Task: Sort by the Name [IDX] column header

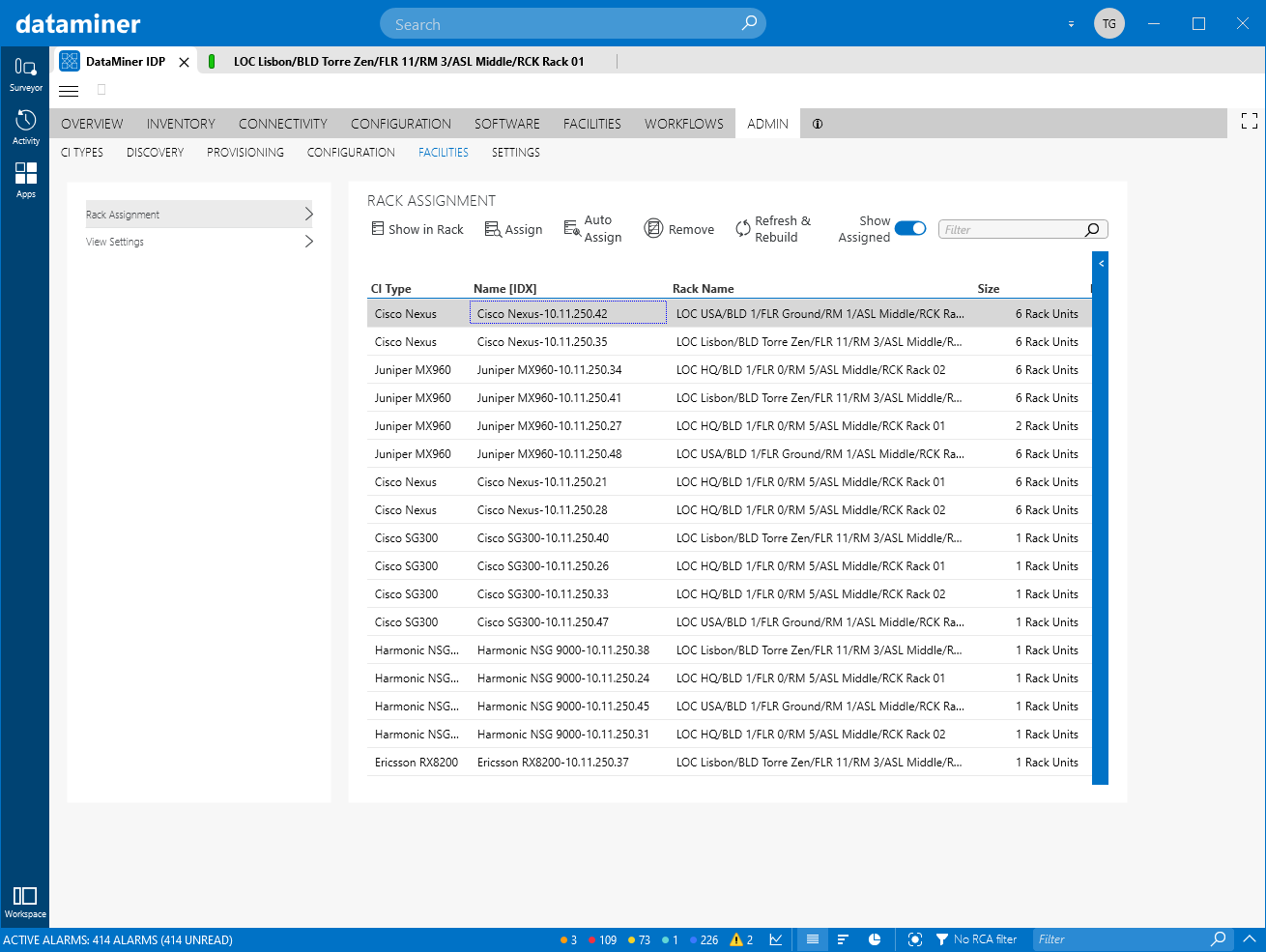Action: click(505, 288)
